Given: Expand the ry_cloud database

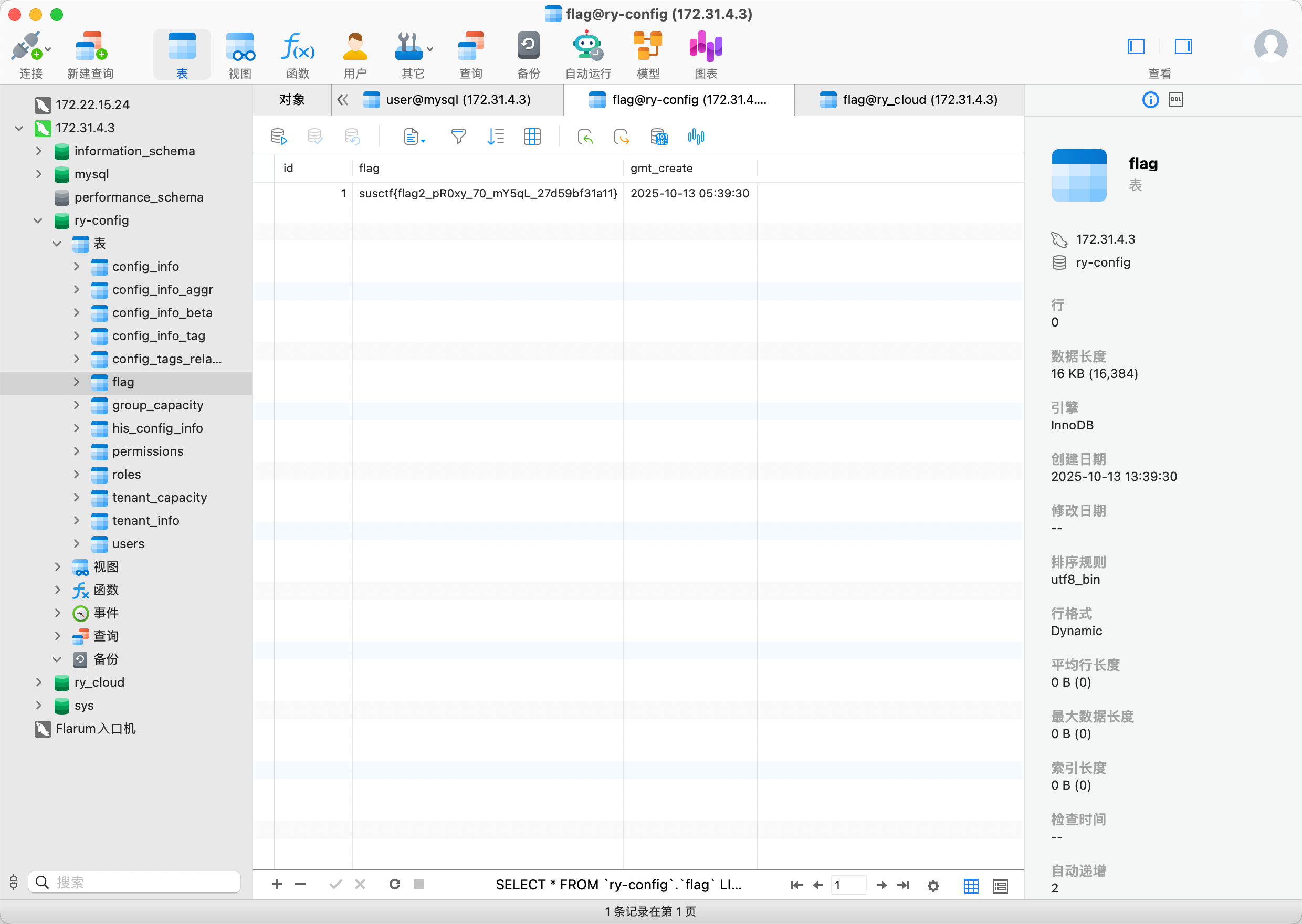Looking at the screenshot, I should tap(39, 682).
